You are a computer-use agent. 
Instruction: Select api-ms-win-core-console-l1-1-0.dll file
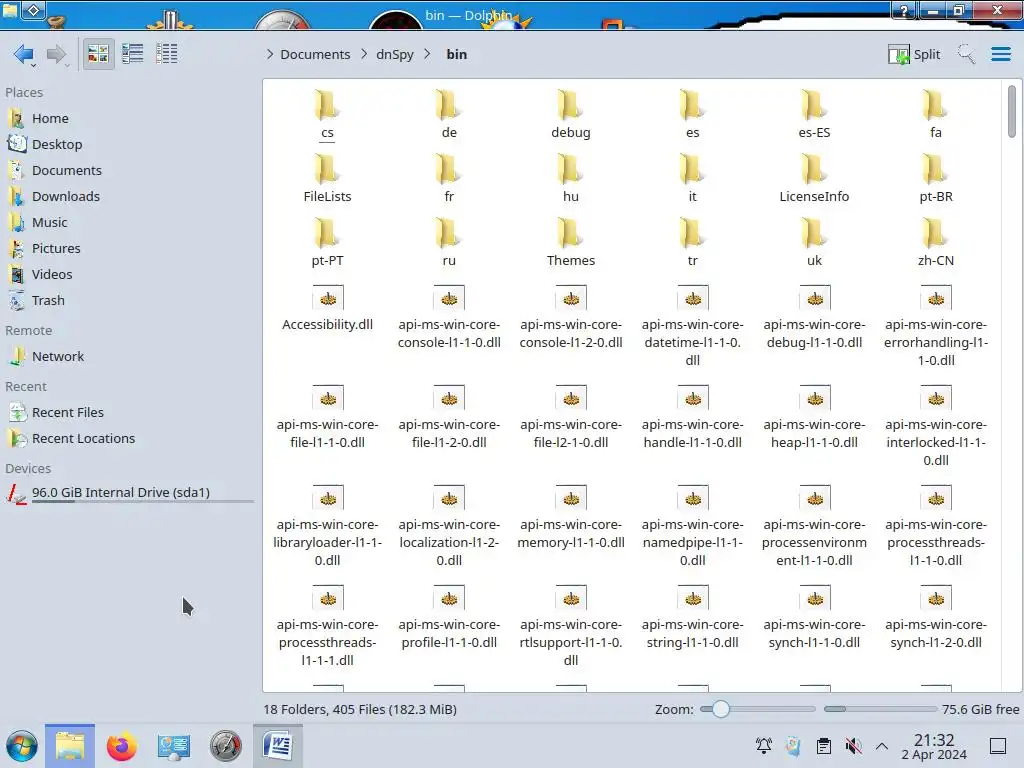click(x=449, y=317)
